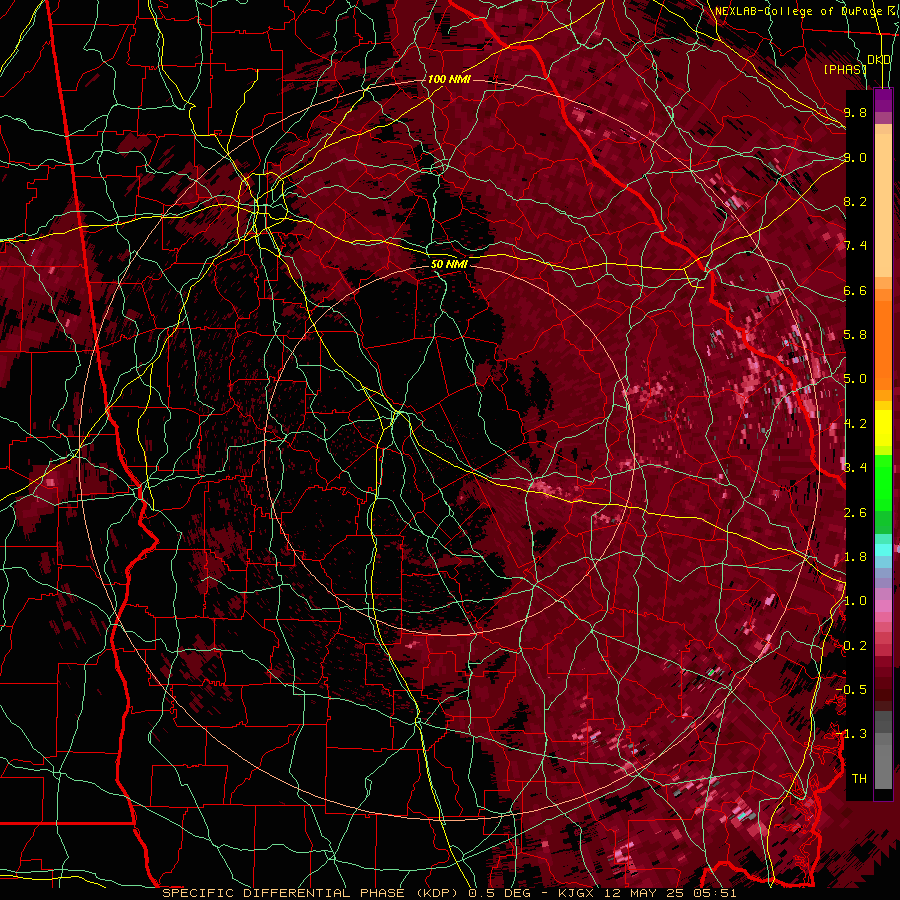Click the "[PHAS]" legend unit label

(845, 69)
